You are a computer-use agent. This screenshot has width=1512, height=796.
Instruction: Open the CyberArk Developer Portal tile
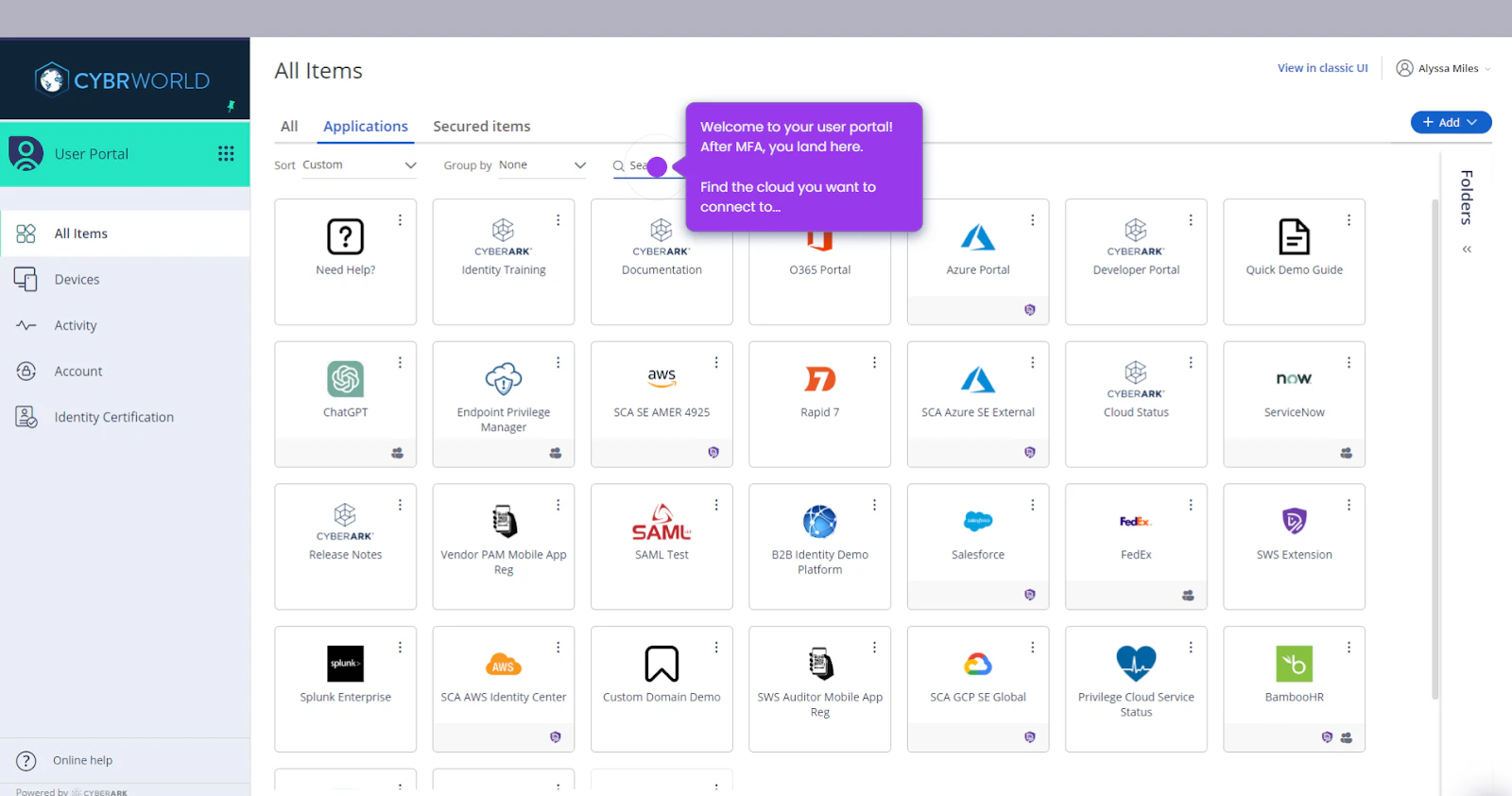(x=1136, y=262)
